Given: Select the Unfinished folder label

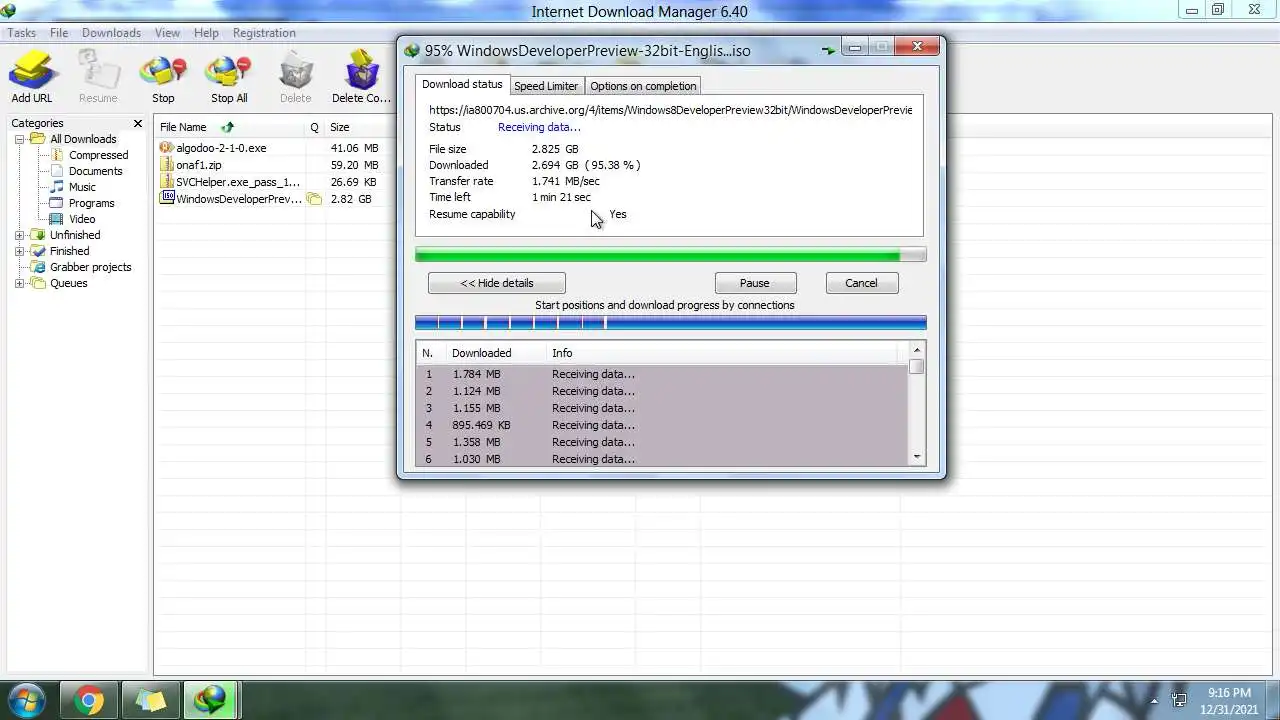Looking at the screenshot, I should pos(75,235).
